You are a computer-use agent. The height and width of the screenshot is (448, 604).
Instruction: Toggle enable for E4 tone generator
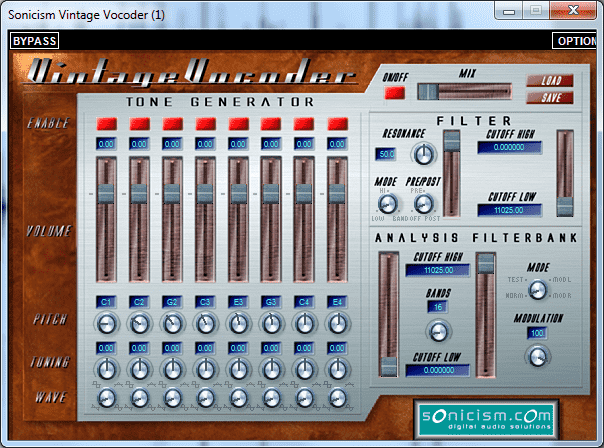[338, 124]
